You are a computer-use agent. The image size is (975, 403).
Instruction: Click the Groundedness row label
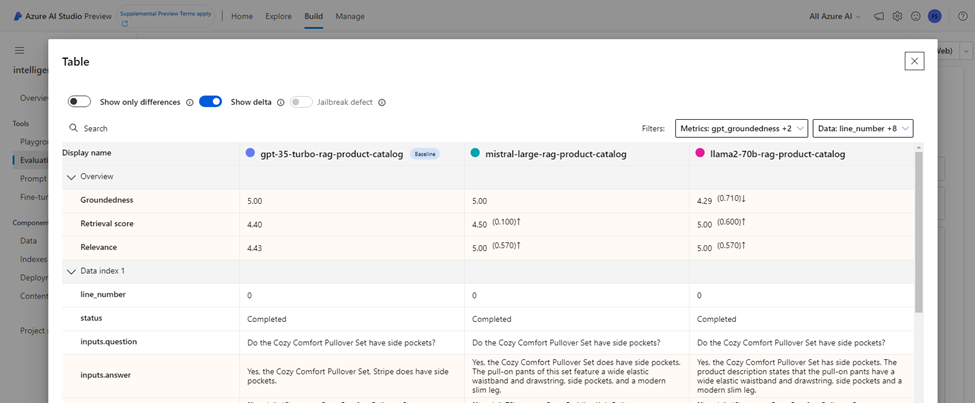point(106,200)
